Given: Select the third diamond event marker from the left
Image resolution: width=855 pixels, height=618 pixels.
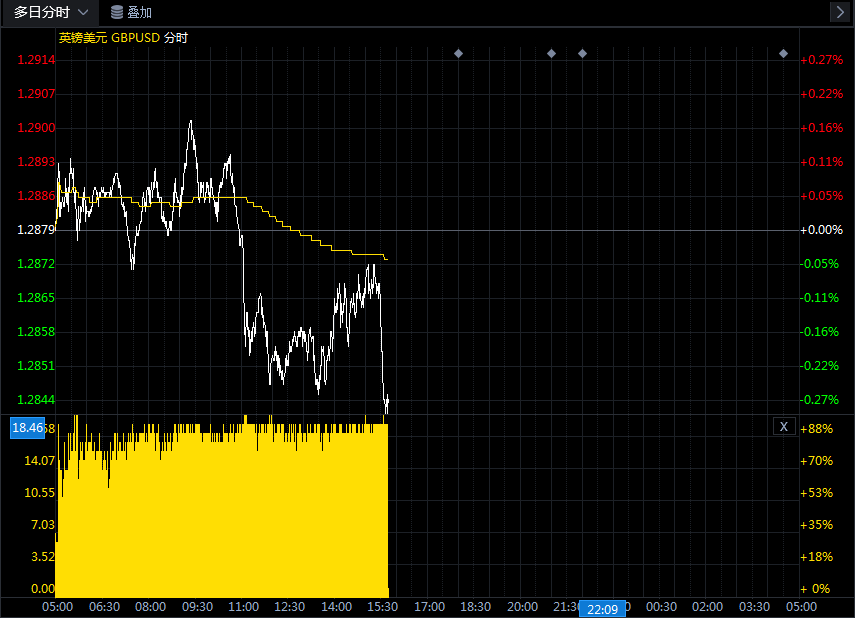Looking at the screenshot, I should tap(582, 53).
